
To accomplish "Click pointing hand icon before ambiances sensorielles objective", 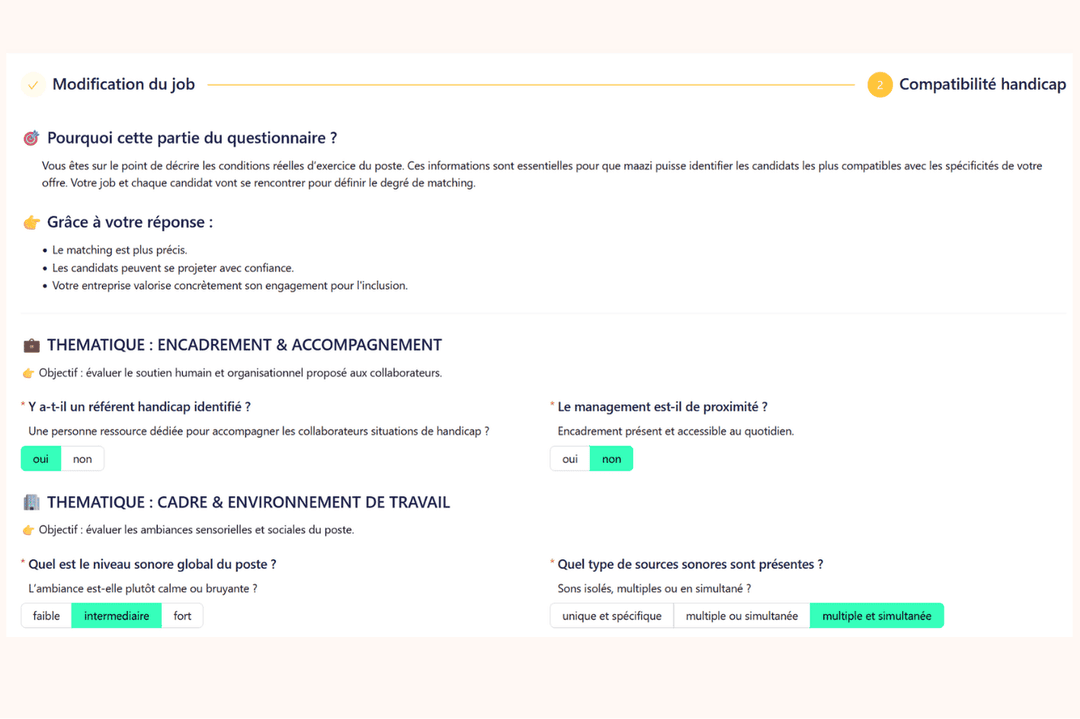I will click(x=28, y=530).
